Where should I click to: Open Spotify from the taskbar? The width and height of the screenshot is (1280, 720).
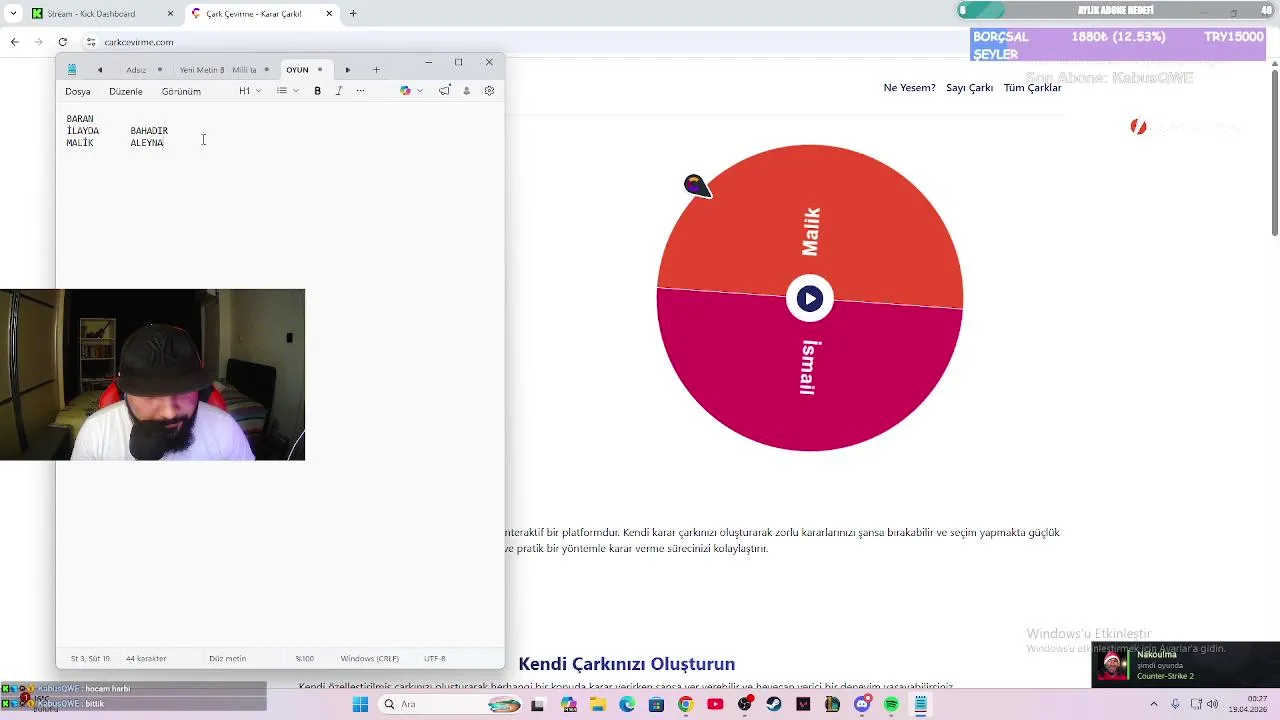click(x=891, y=704)
